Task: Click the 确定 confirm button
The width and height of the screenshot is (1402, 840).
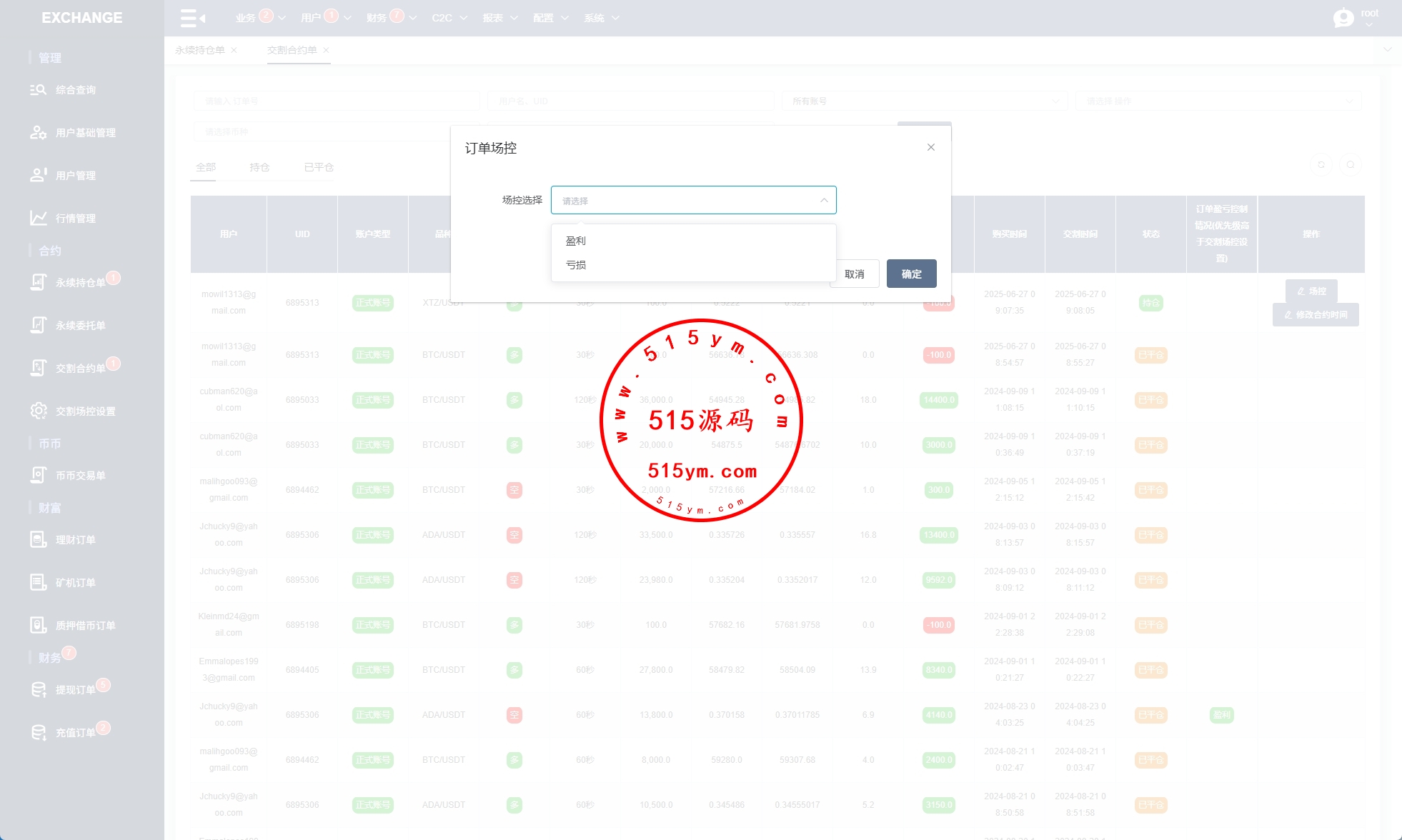Action: 911,274
